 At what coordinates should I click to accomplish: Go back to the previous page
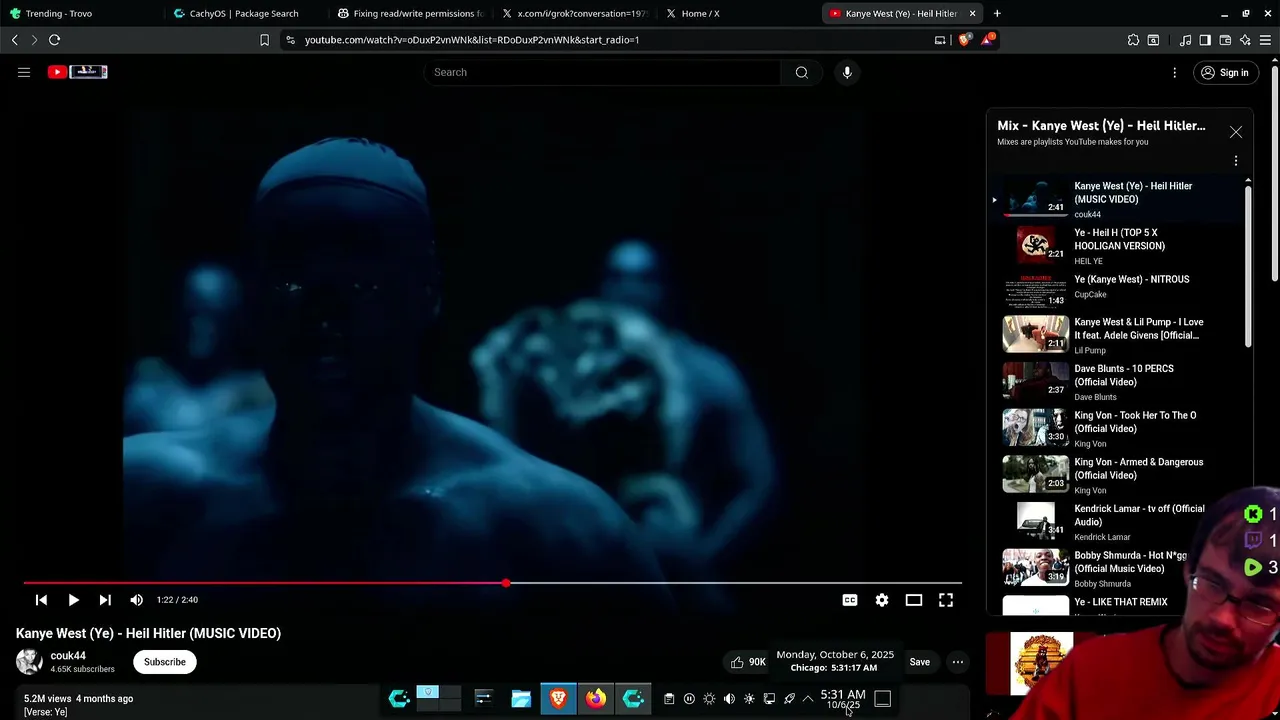click(14, 40)
